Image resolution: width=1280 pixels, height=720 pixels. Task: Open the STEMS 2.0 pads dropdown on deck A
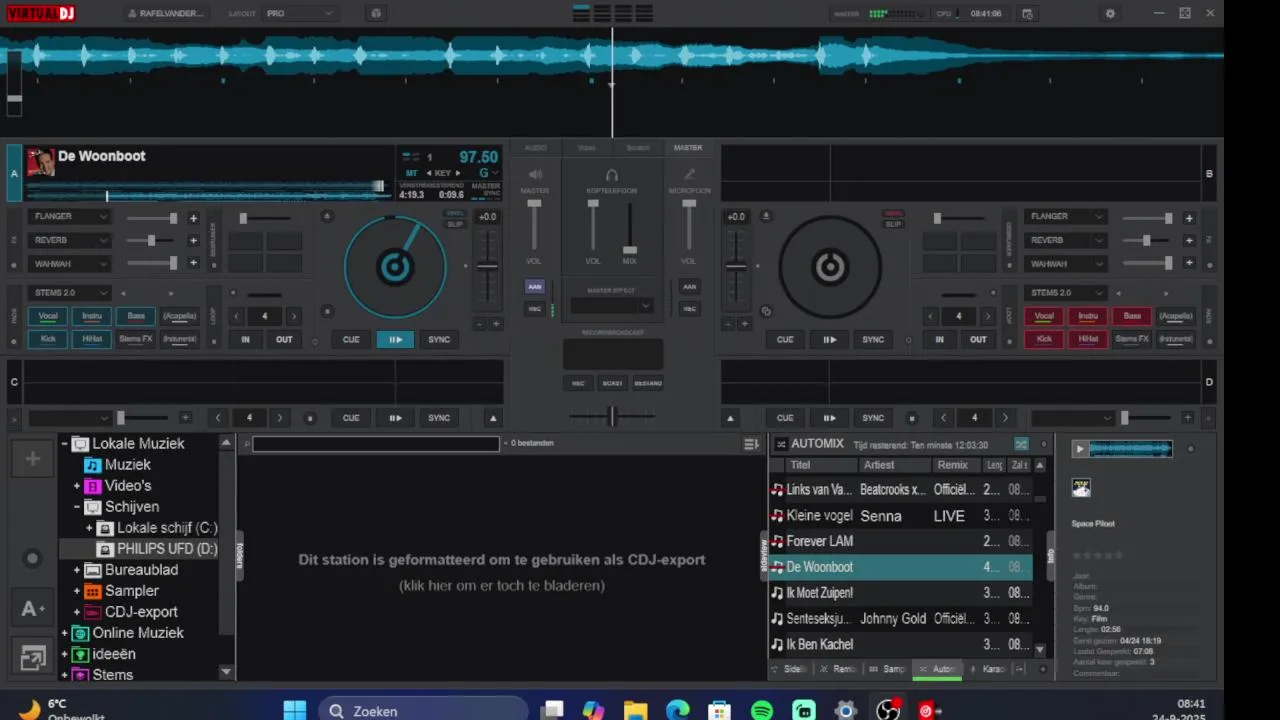[x=69, y=293]
